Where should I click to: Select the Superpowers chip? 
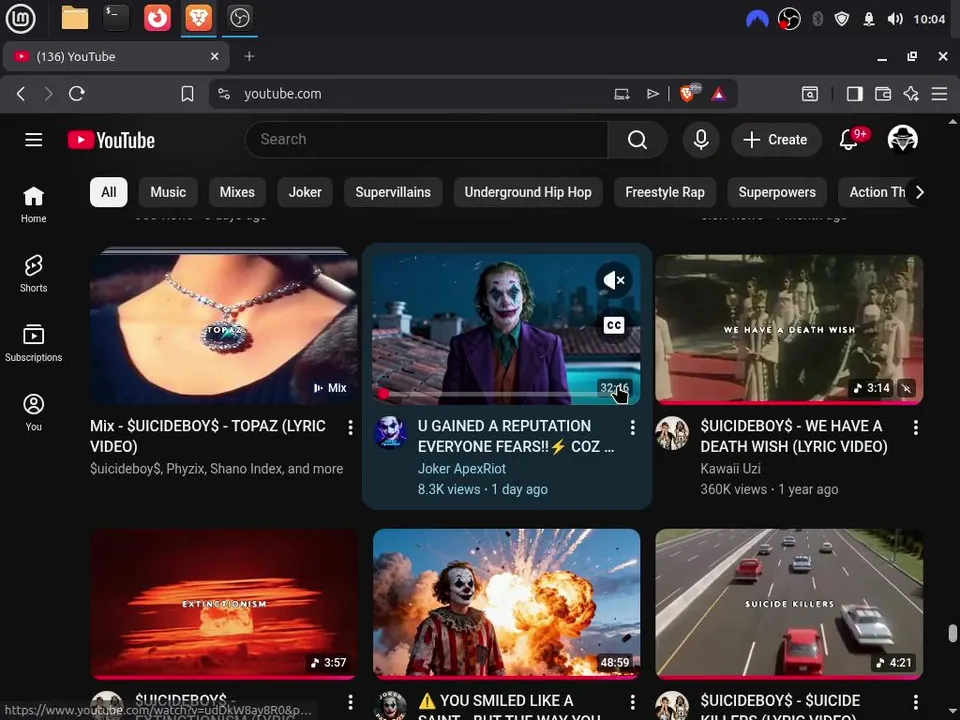tap(777, 192)
